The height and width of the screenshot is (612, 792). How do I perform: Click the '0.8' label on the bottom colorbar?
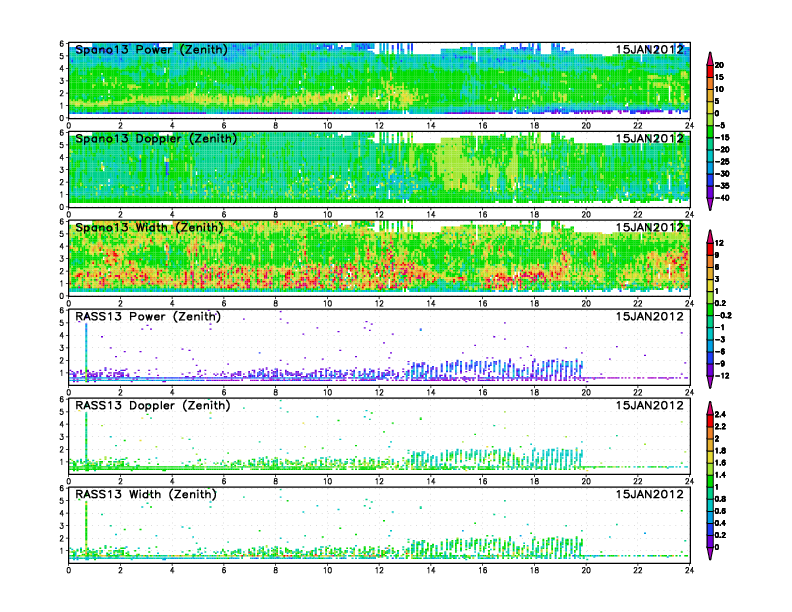pos(720,499)
